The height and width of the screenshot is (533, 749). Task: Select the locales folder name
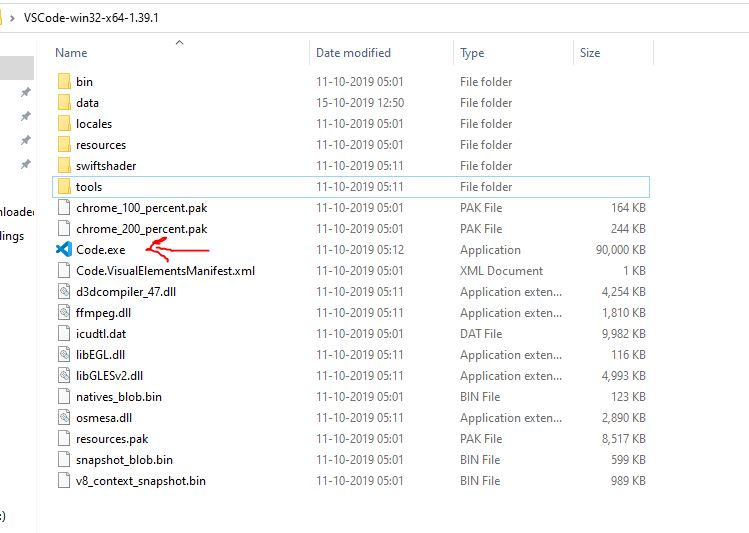(94, 124)
